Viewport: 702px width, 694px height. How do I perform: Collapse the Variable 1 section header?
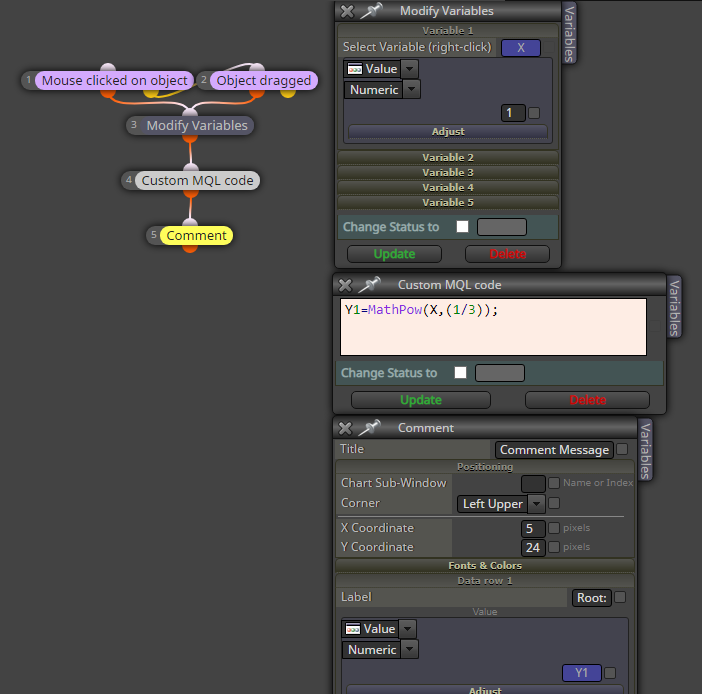coord(448,31)
